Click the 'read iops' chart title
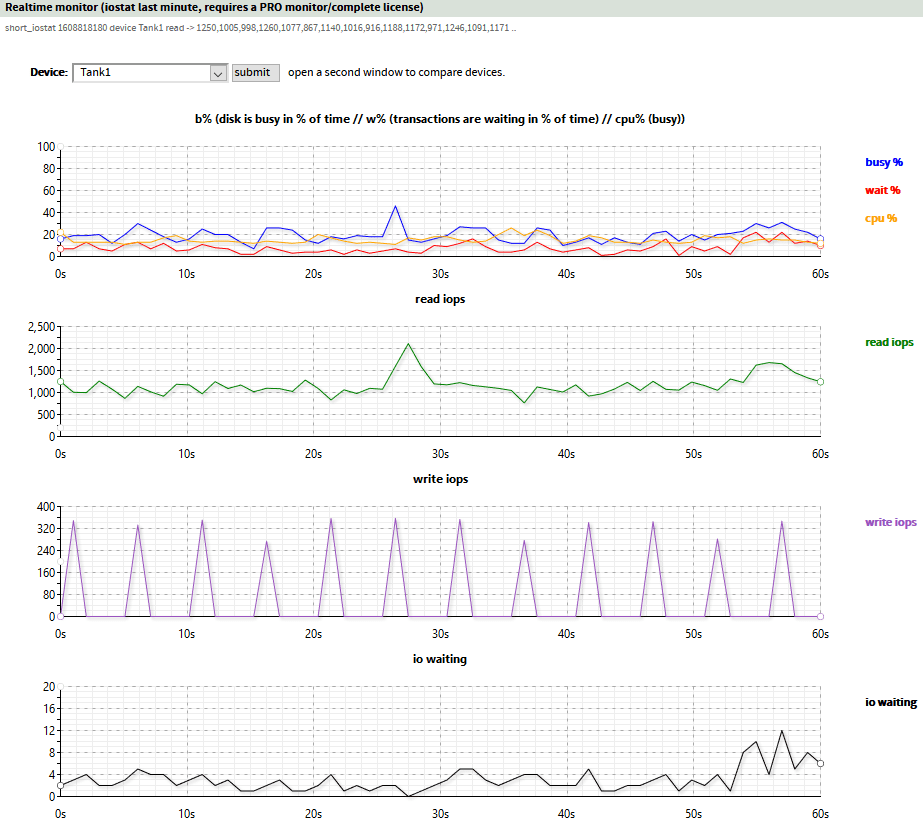 pyautogui.click(x=440, y=299)
